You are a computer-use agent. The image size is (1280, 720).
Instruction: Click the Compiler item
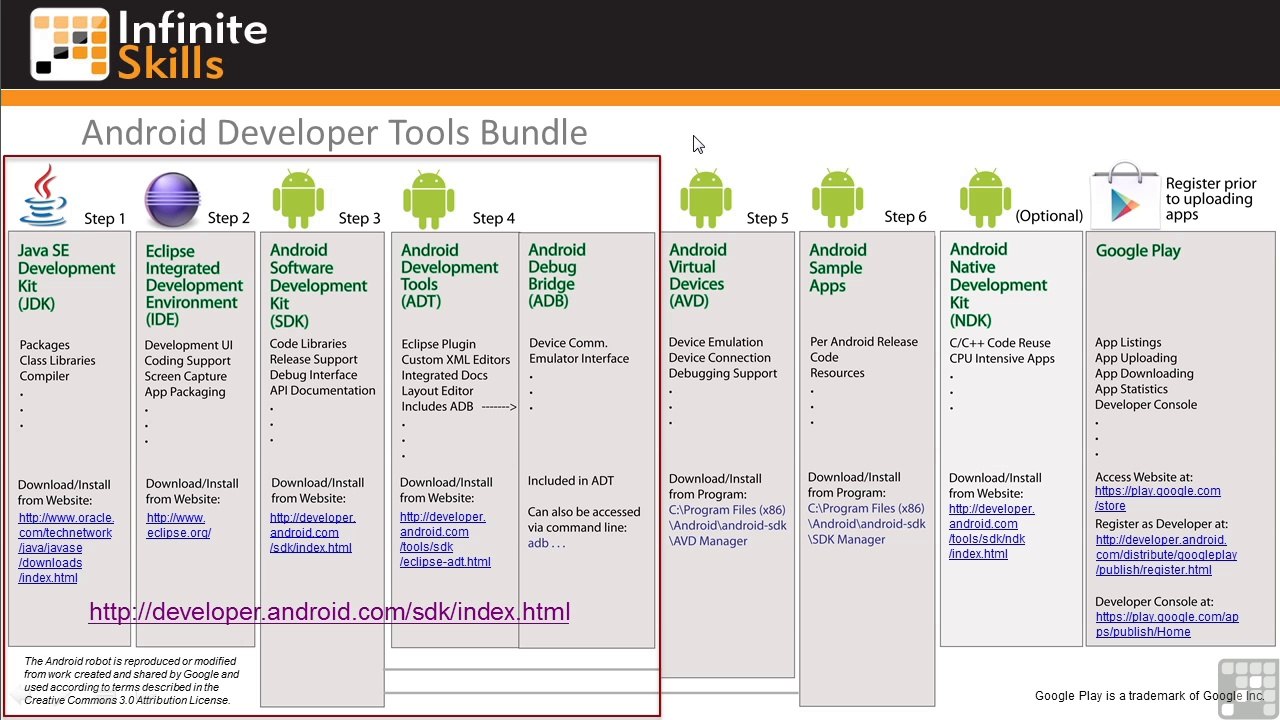coord(44,376)
